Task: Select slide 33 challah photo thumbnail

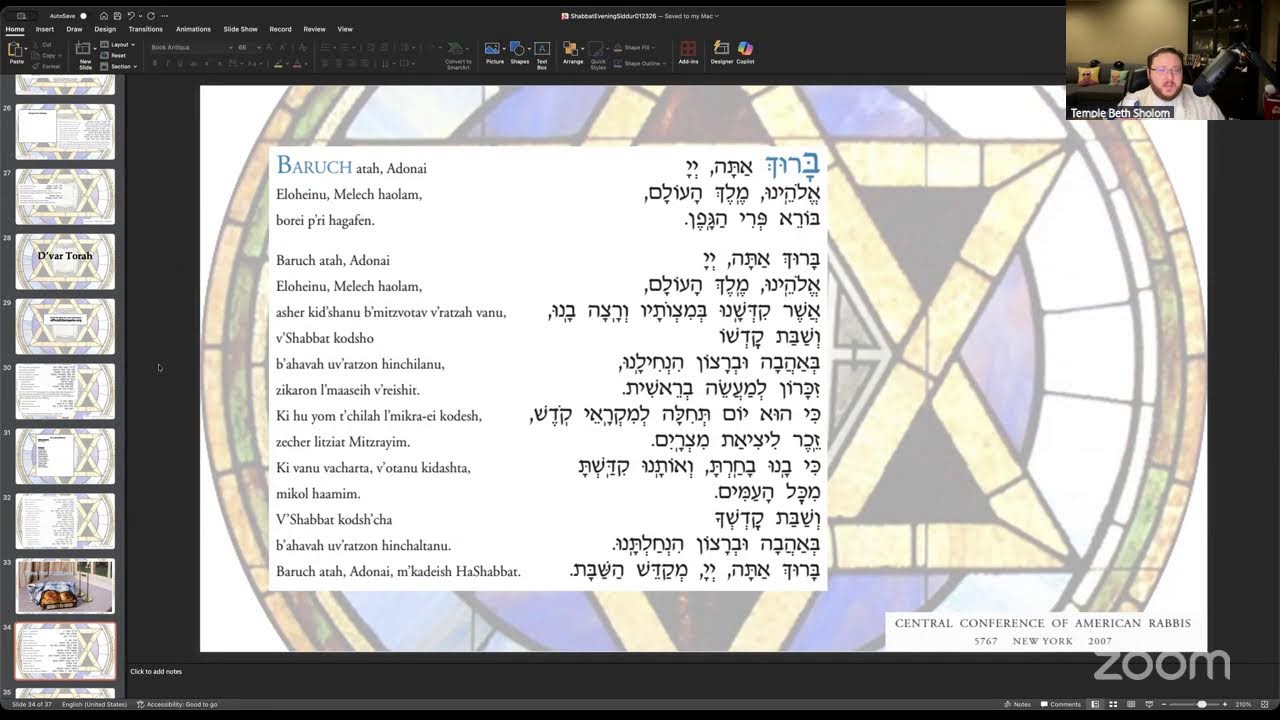Action: 65,586
